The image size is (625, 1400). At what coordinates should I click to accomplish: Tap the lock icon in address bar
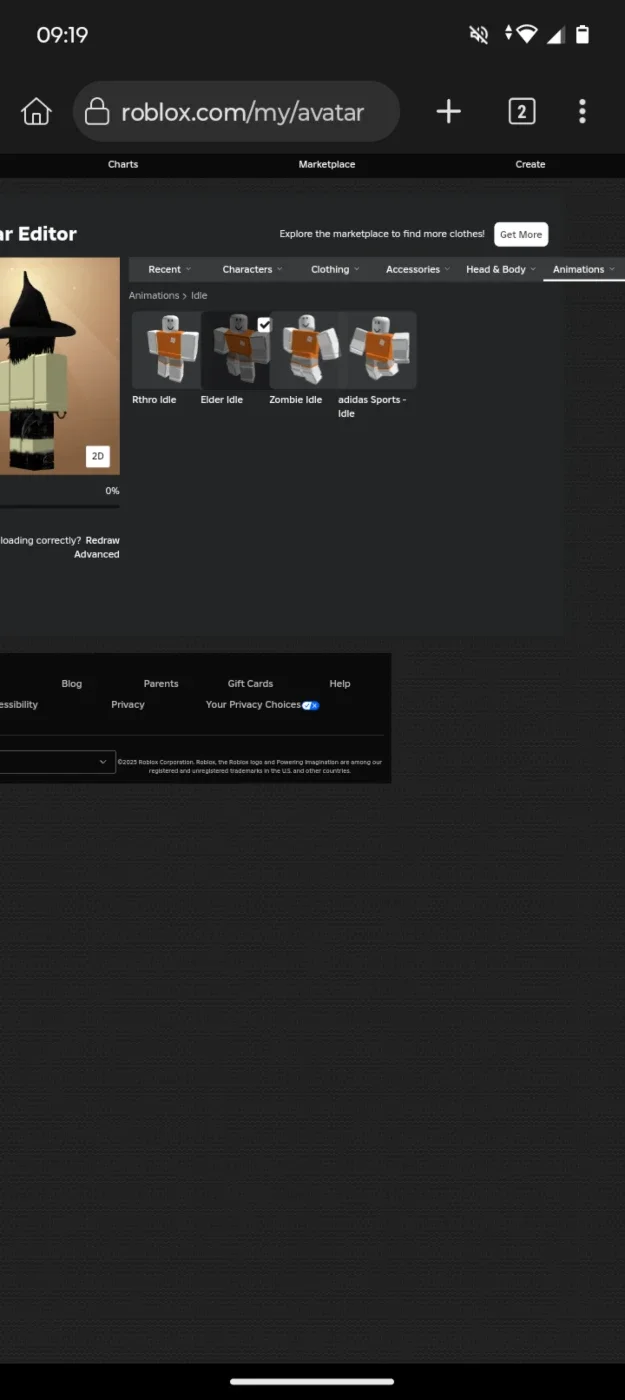point(97,111)
